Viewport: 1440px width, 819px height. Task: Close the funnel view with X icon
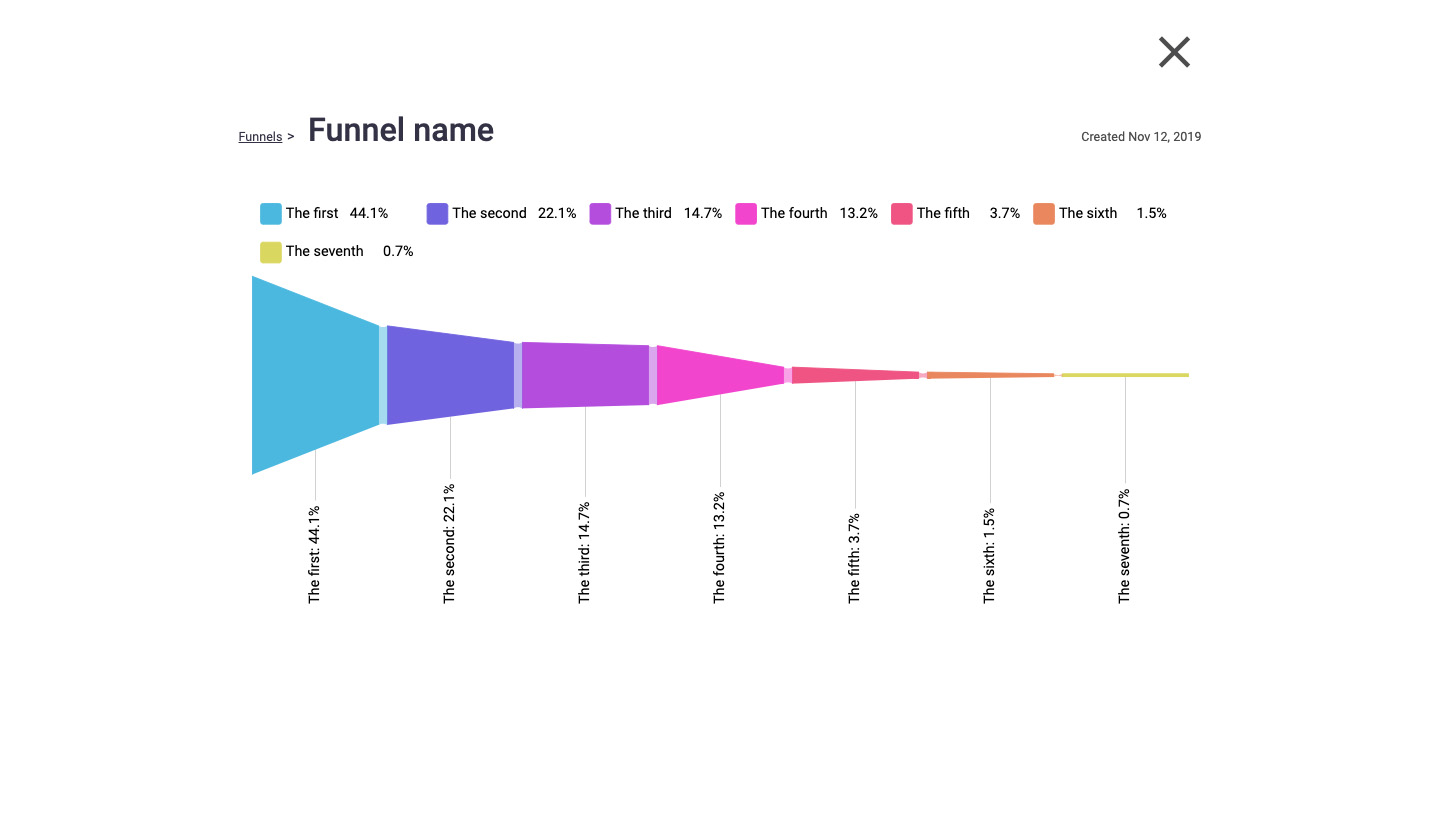pyautogui.click(x=1174, y=52)
